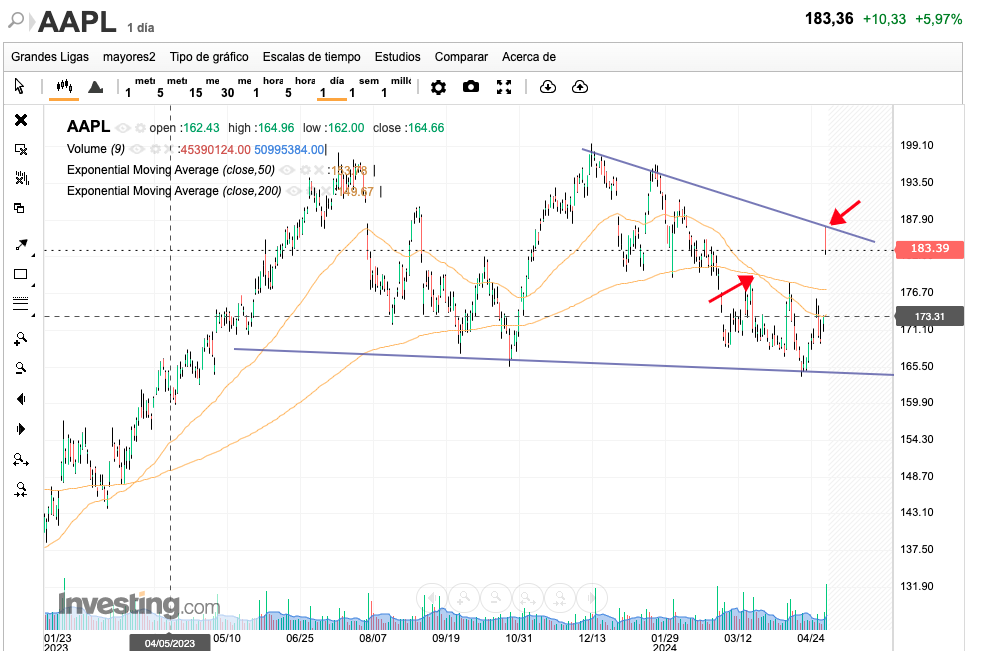
Task: Click the cloud upload icon
Action: [580, 87]
